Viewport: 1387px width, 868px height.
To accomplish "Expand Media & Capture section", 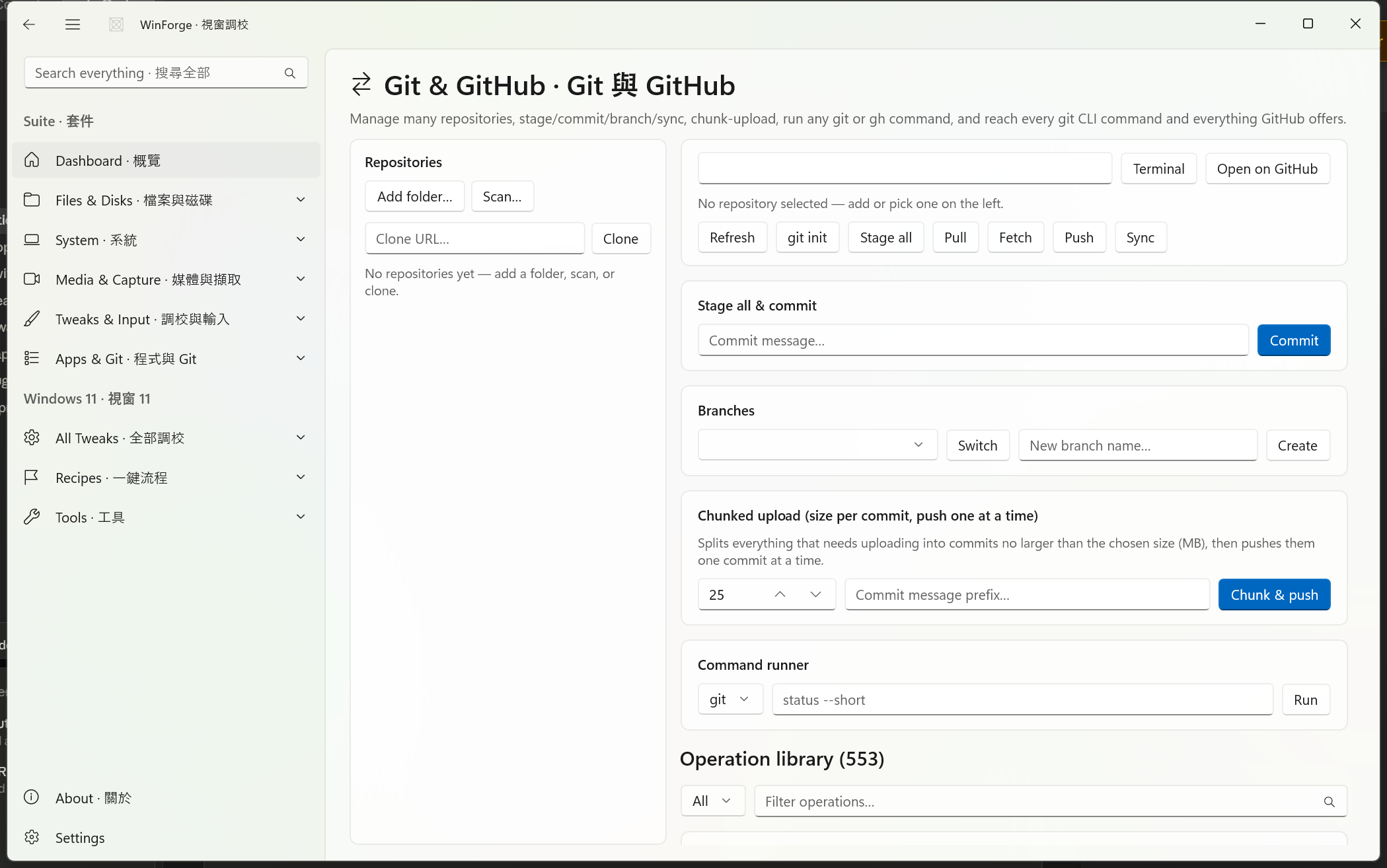I will pos(301,279).
